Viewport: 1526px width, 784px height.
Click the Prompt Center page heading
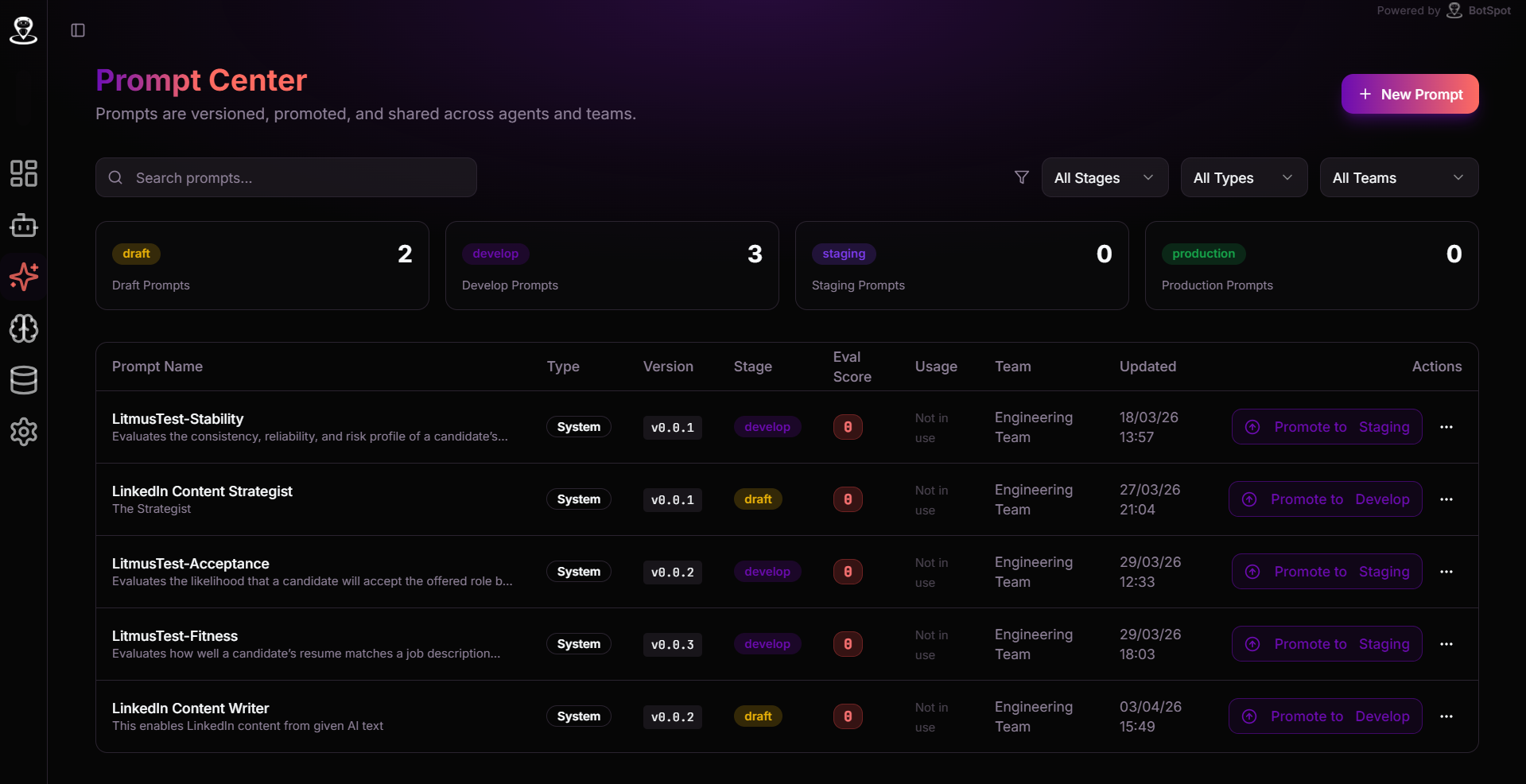point(201,80)
